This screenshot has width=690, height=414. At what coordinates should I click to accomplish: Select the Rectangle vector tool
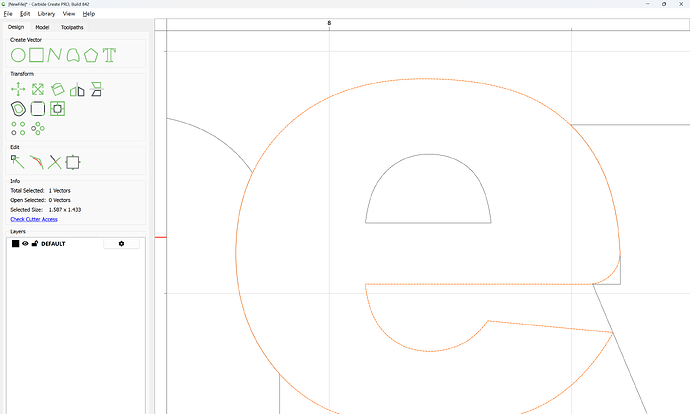(x=37, y=55)
